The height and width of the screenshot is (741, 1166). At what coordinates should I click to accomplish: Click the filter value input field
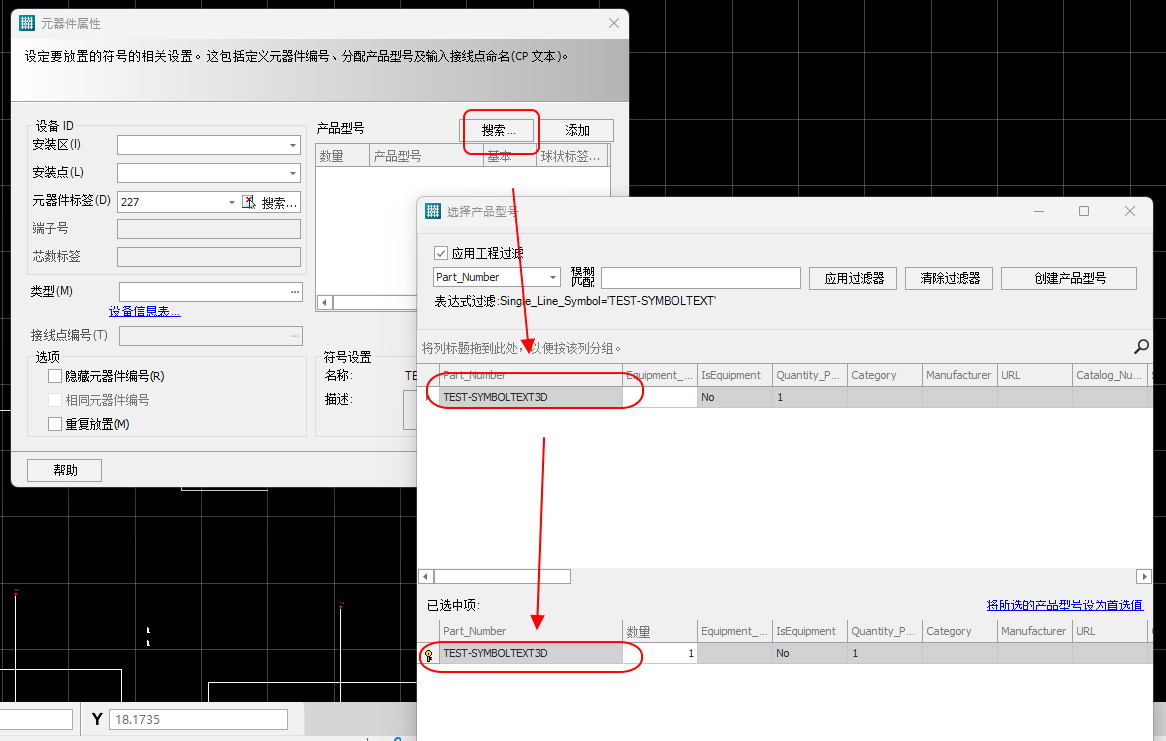coord(700,278)
